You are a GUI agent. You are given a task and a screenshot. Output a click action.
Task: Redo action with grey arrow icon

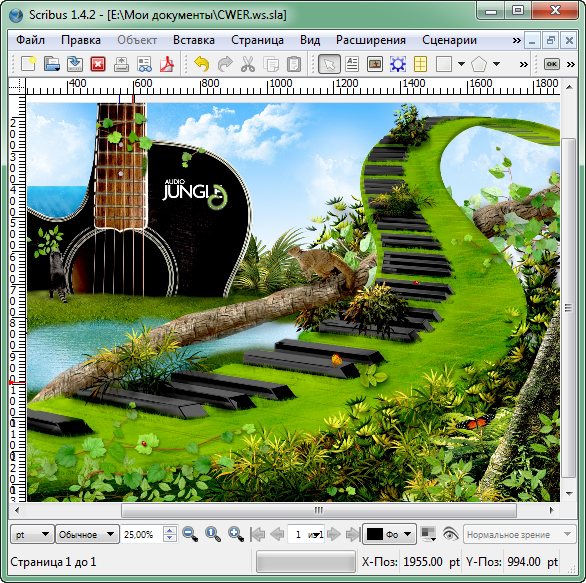click(225, 64)
